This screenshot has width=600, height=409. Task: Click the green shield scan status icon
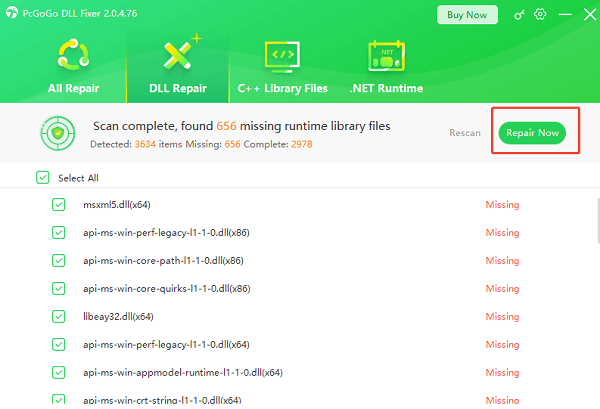(x=56, y=133)
